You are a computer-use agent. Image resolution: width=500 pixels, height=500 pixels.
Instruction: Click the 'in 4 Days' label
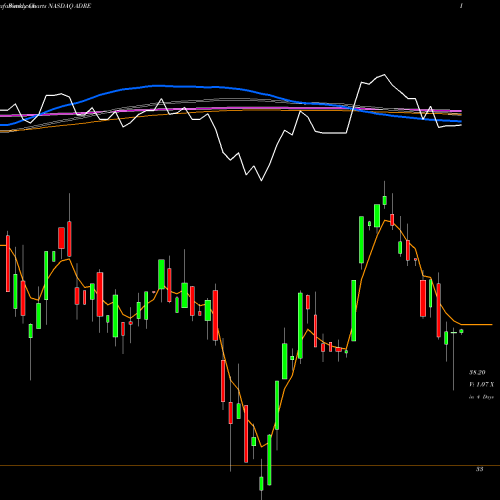pos(481,397)
